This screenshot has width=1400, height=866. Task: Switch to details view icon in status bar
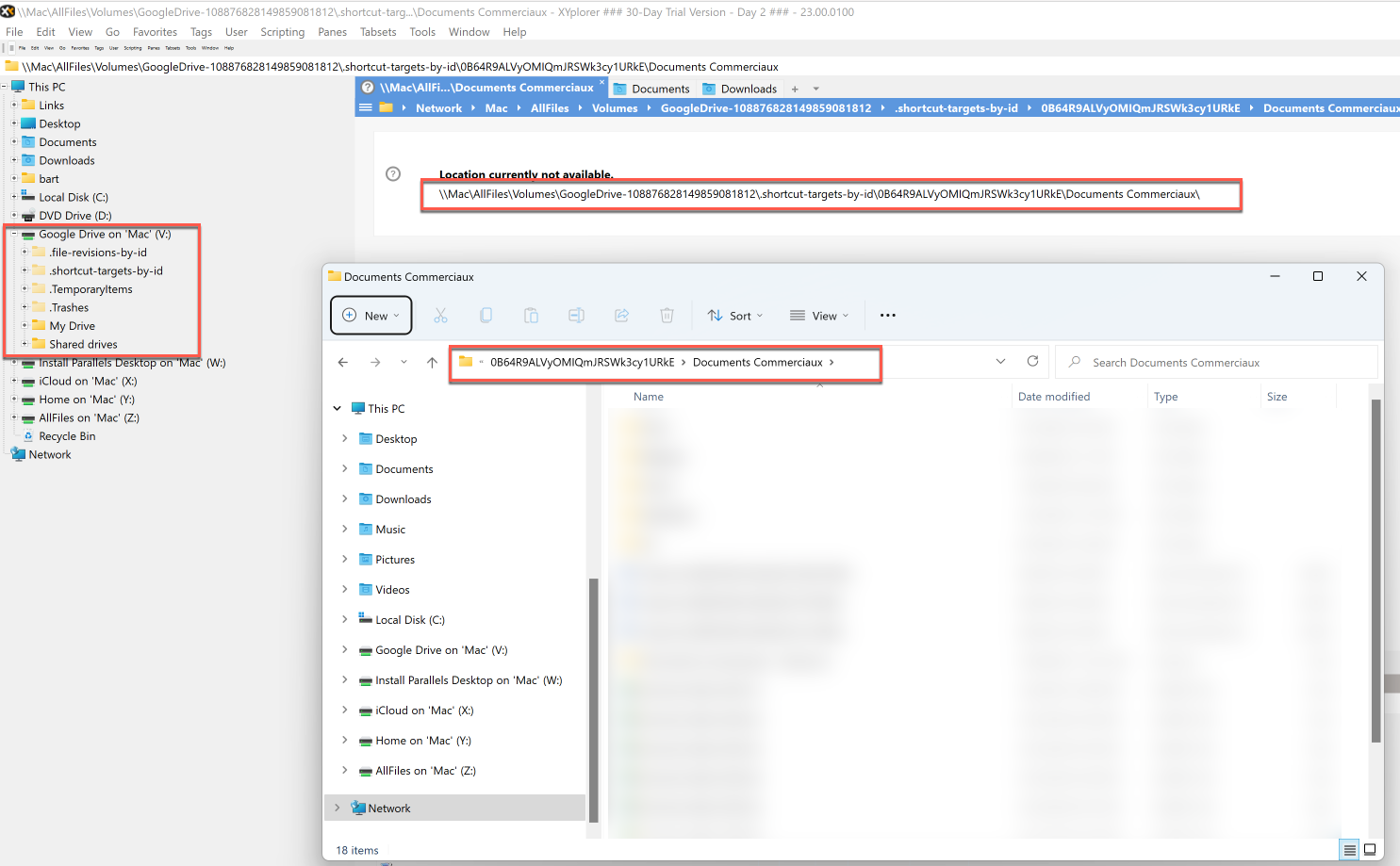[x=1349, y=850]
